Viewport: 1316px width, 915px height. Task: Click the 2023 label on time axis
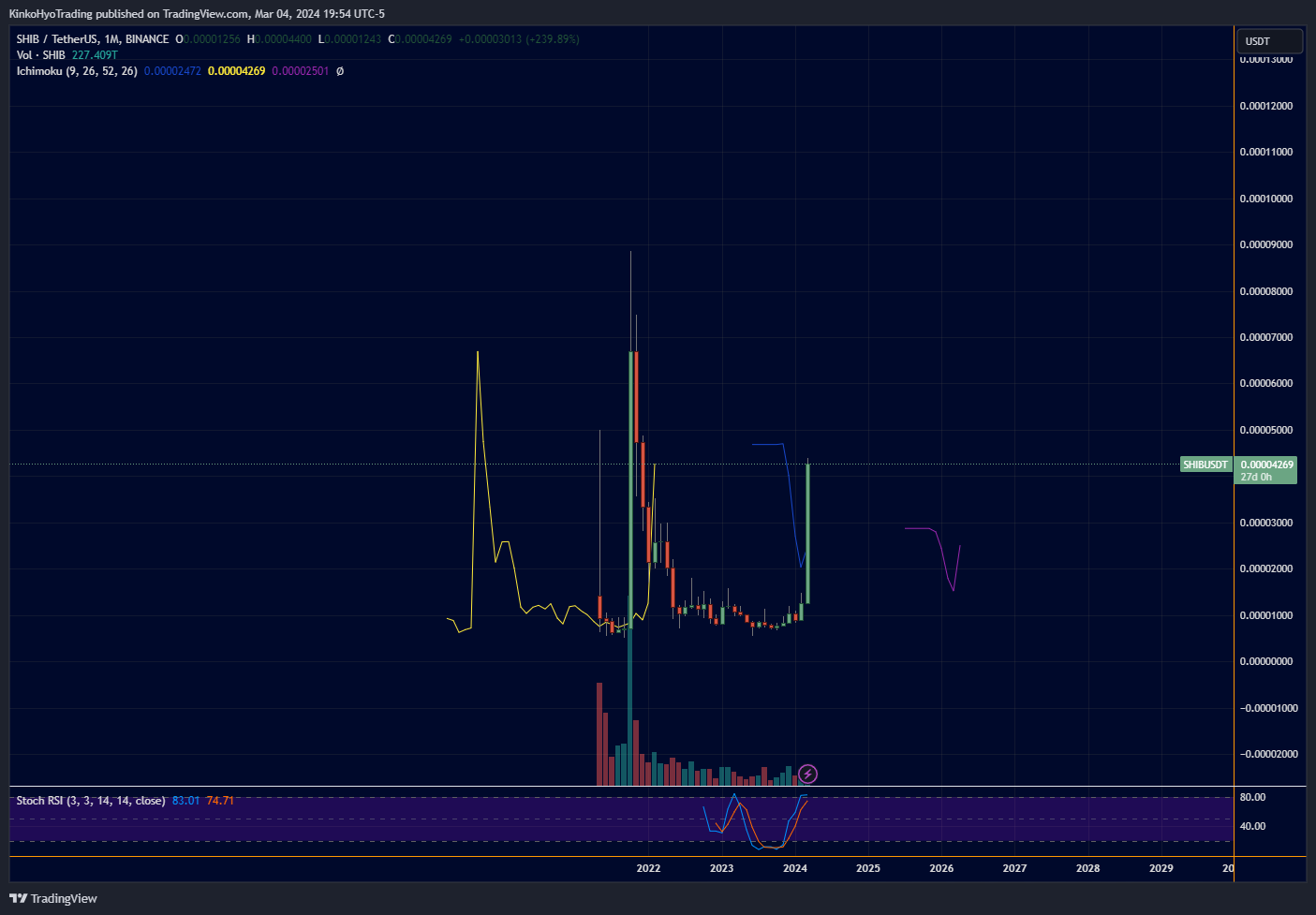coord(721,868)
